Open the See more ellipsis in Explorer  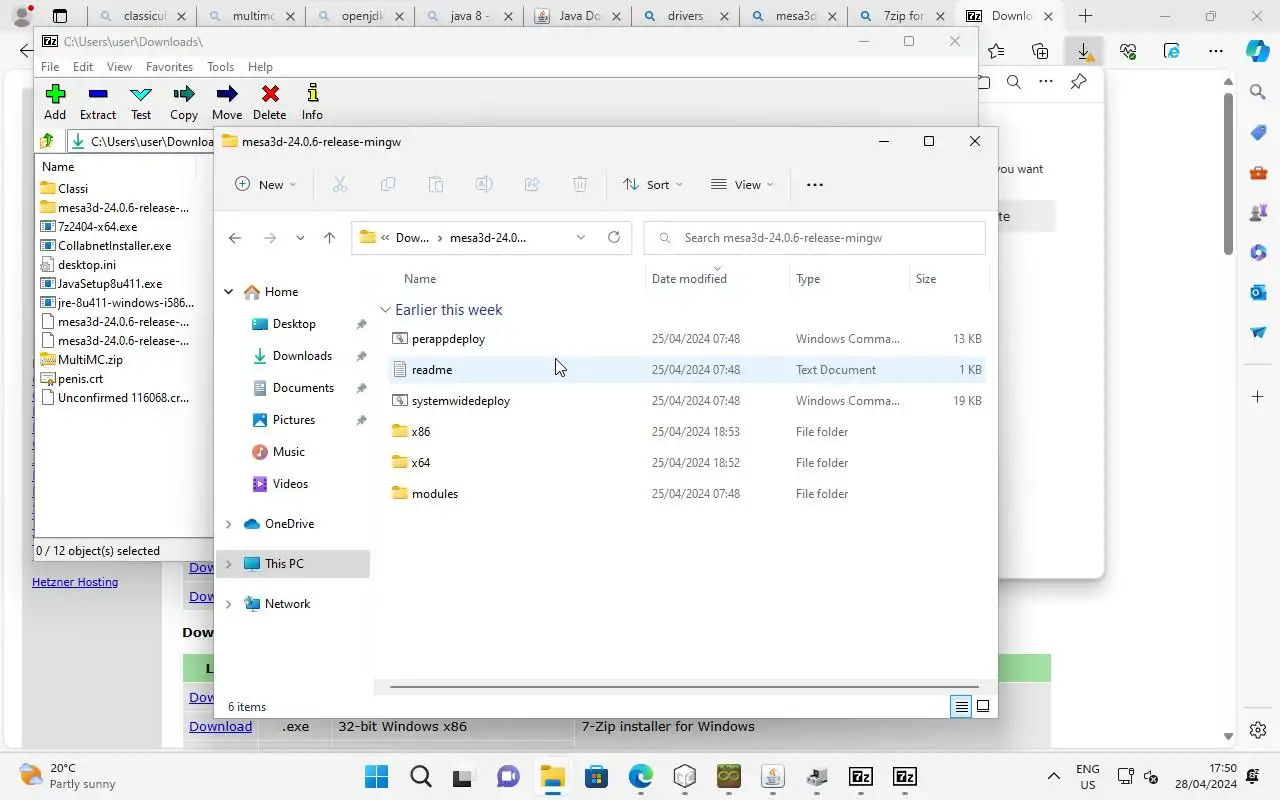tap(814, 184)
